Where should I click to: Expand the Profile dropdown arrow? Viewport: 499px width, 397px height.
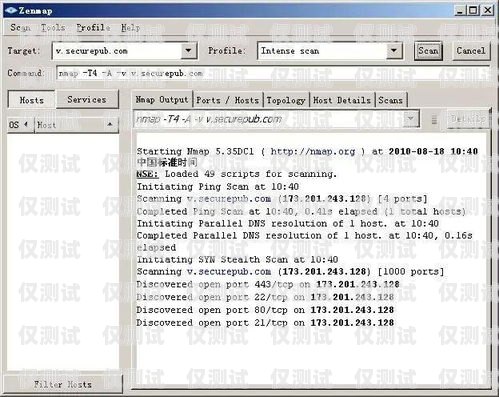tap(394, 51)
